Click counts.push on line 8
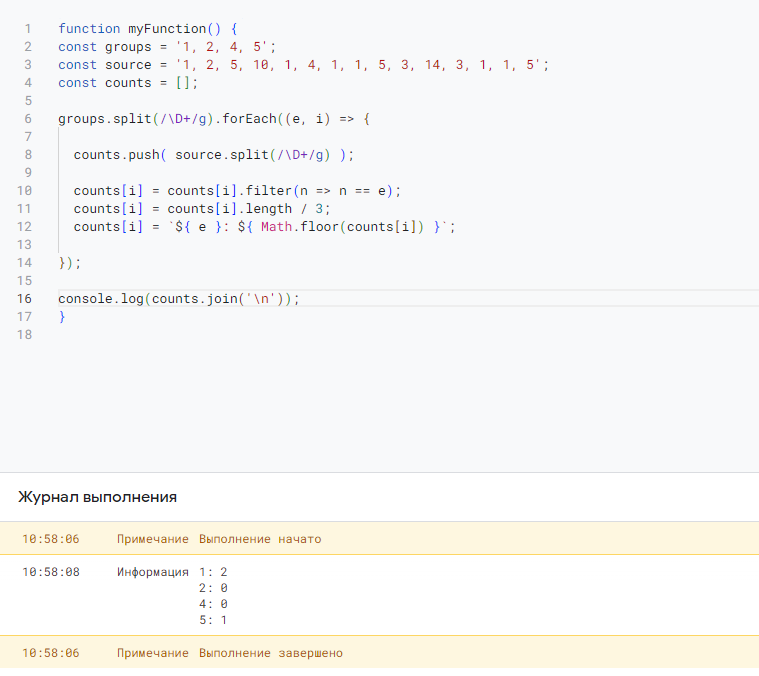The width and height of the screenshot is (759, 676). tap(116, 155)
